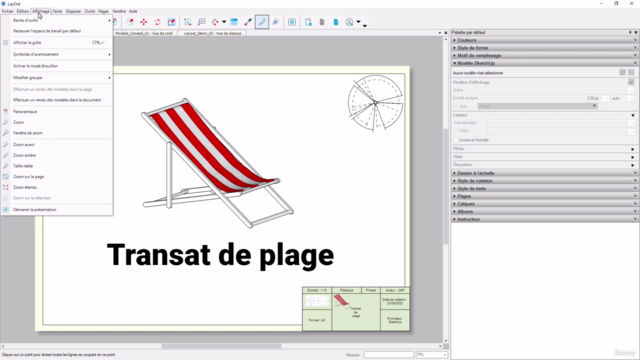Expand the Motif de remplissage panel
Screen dimensions: 640x360
click(455, 56)
